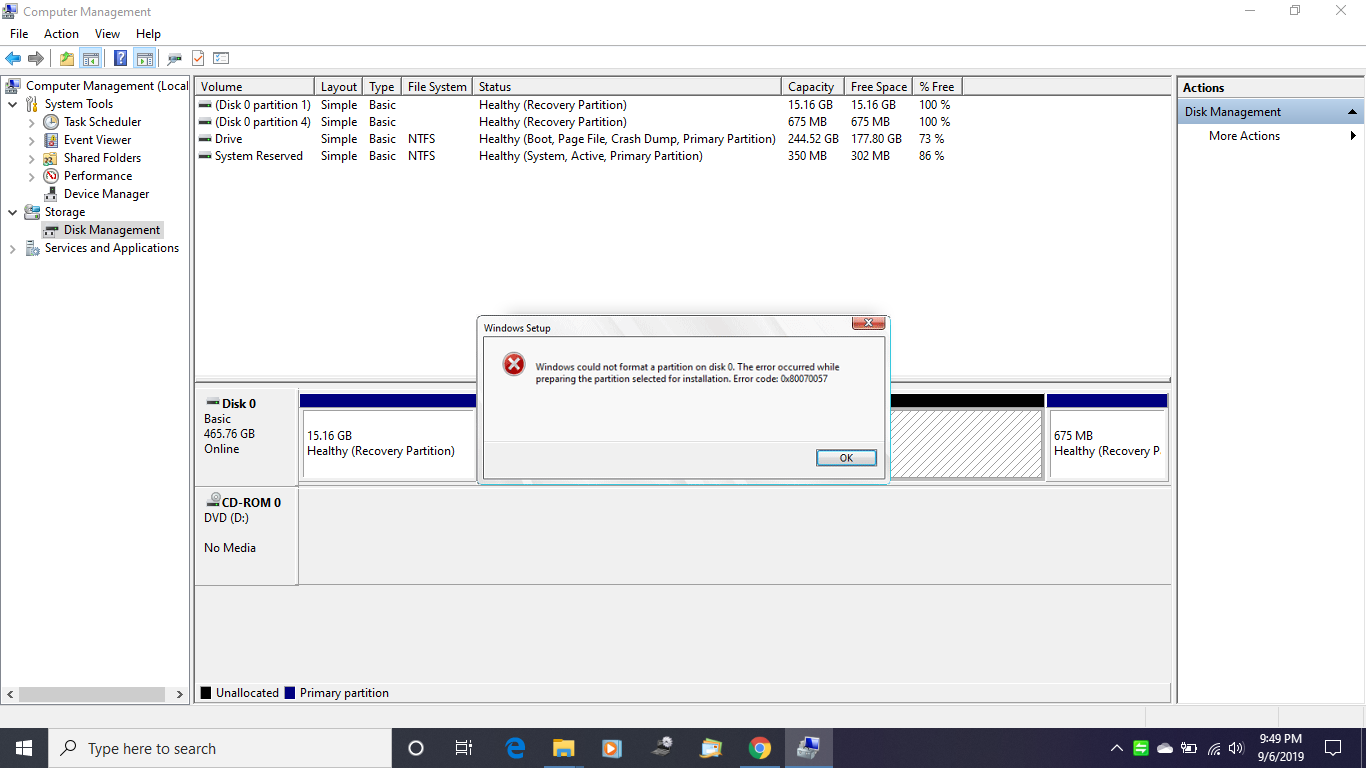1366x768 pixels.
Task: Open File Explorer from the taskbar
Action: [x=563, y=747]
